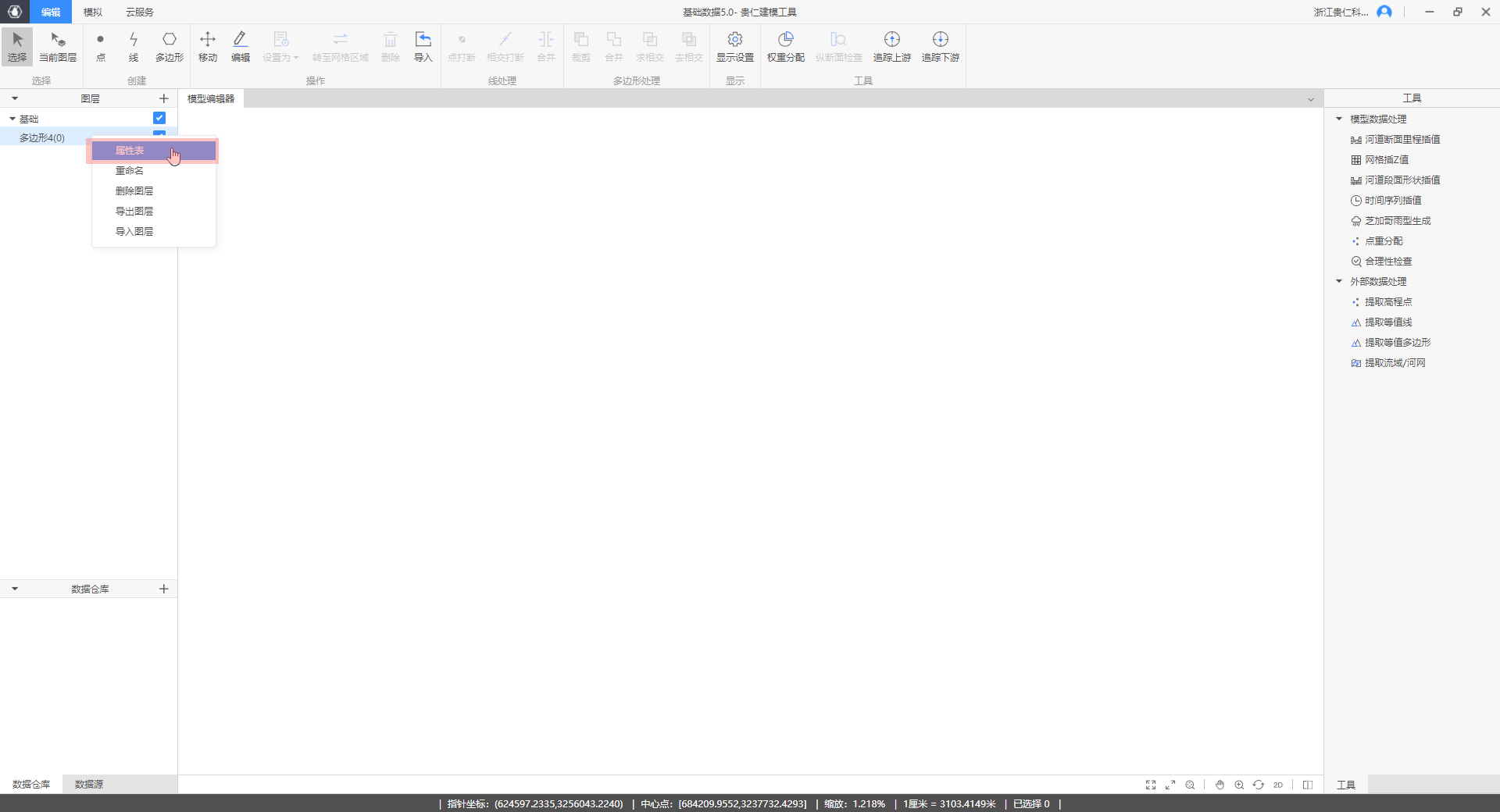Toggle the 基础 layer group checkbox
1500x812 pixels.
(159, 118)
